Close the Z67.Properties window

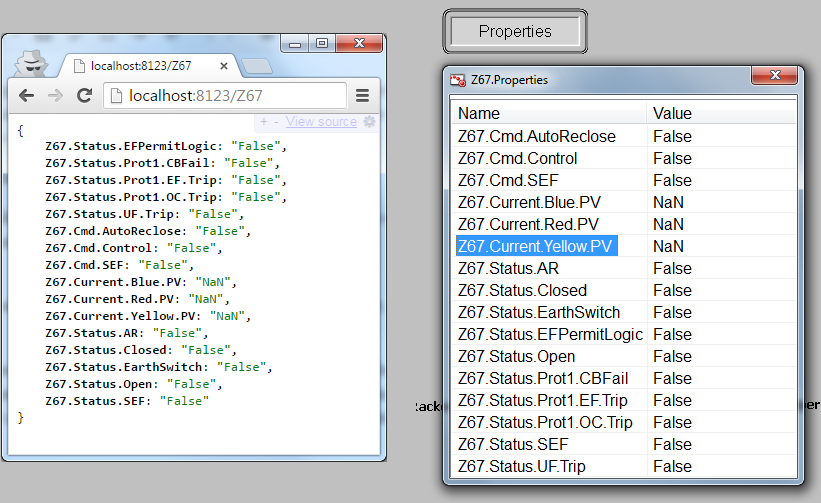[x=775, y=75]
